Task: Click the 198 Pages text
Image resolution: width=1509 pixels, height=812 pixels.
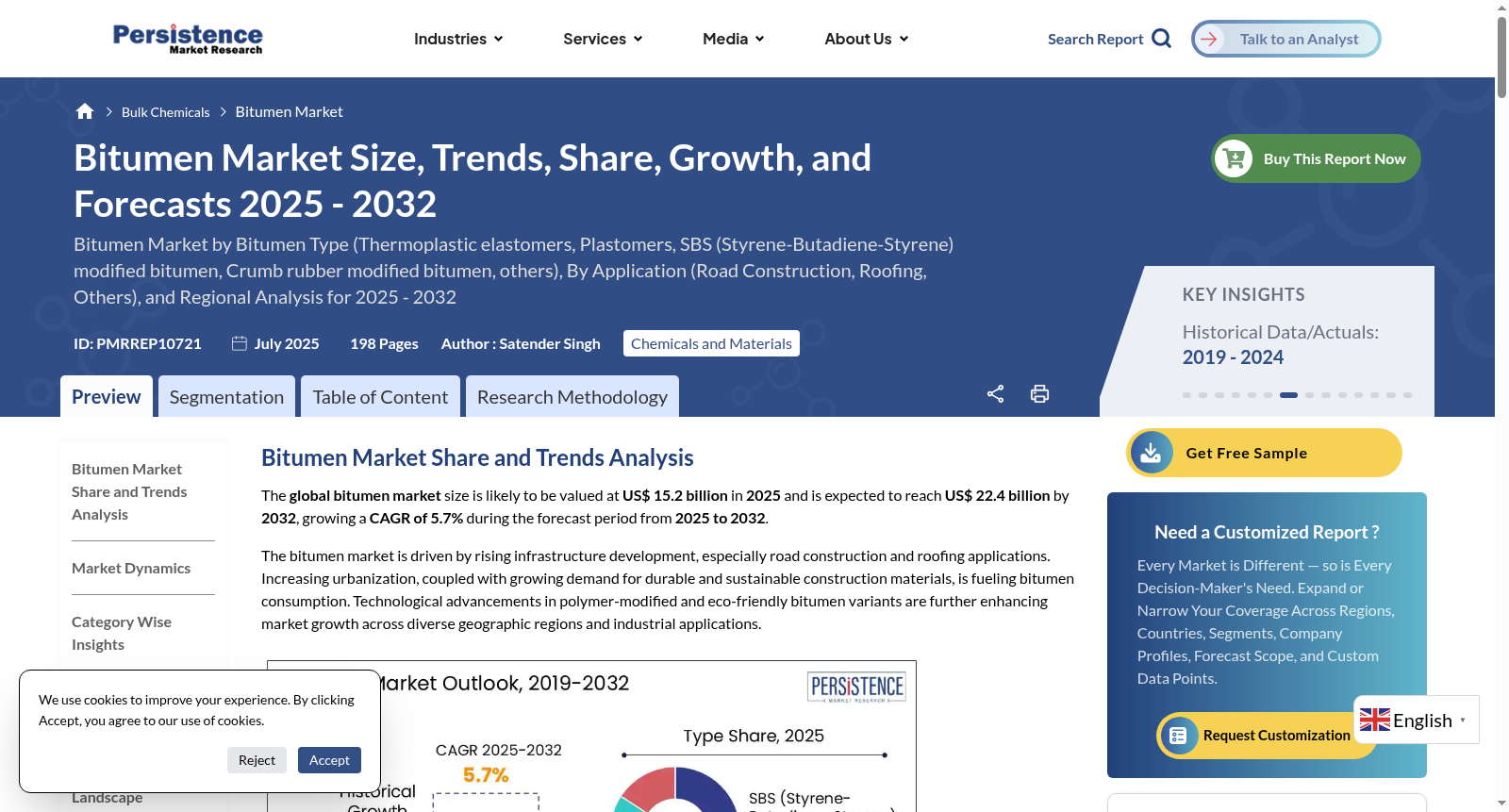Action: [384, 343]
